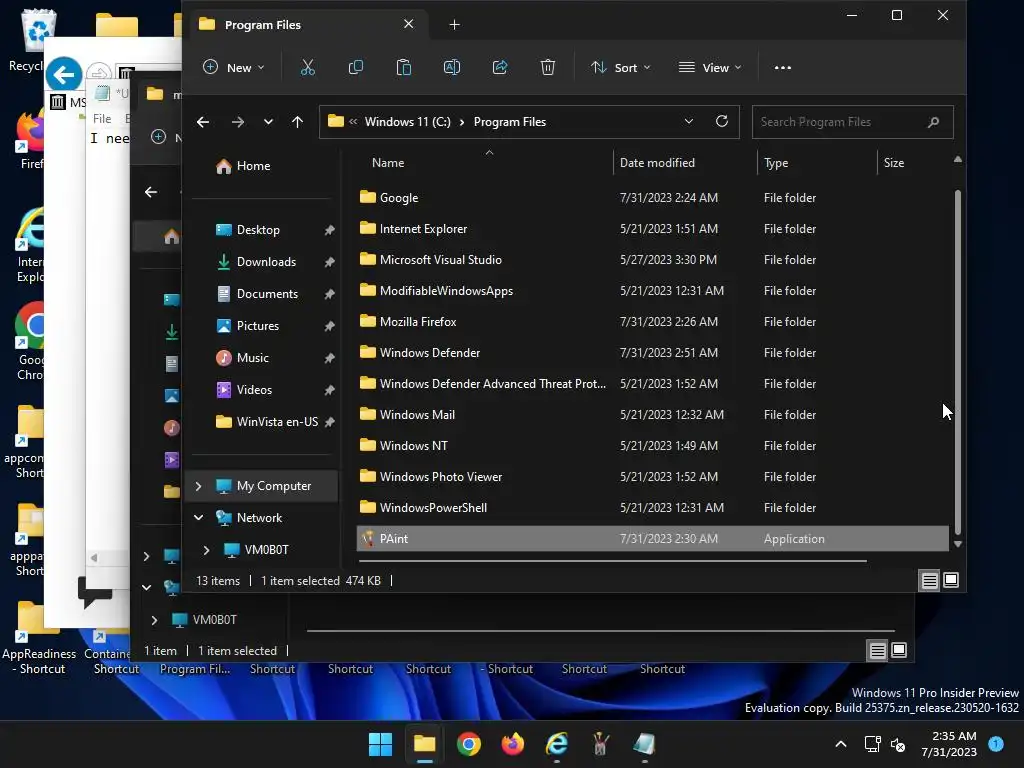Click the scroll down arrow of file list
This screenshot has width=1024, height=768.
(957, 543)
